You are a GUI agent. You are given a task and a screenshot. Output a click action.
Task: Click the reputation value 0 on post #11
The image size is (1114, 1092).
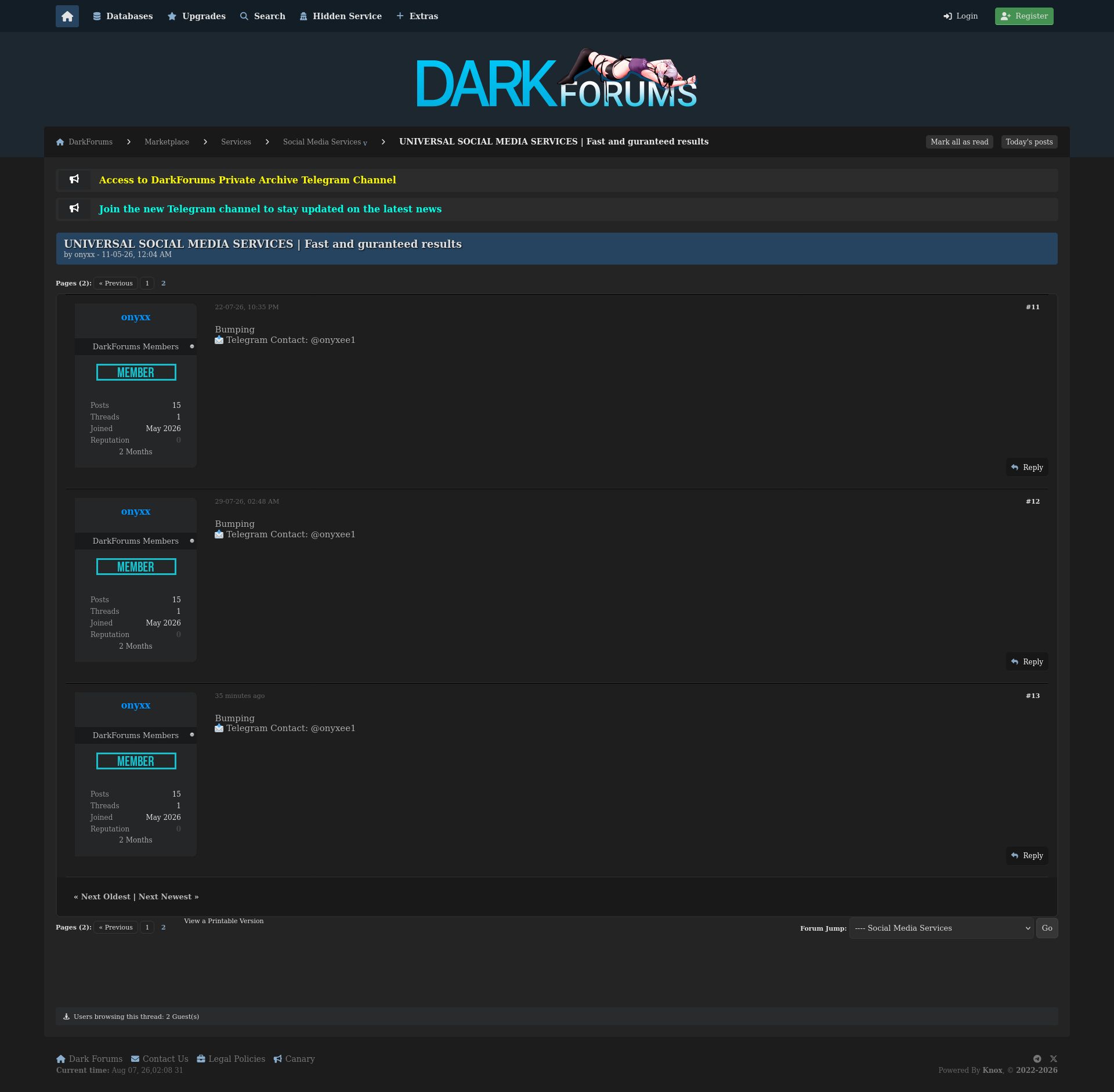(179, 440)
